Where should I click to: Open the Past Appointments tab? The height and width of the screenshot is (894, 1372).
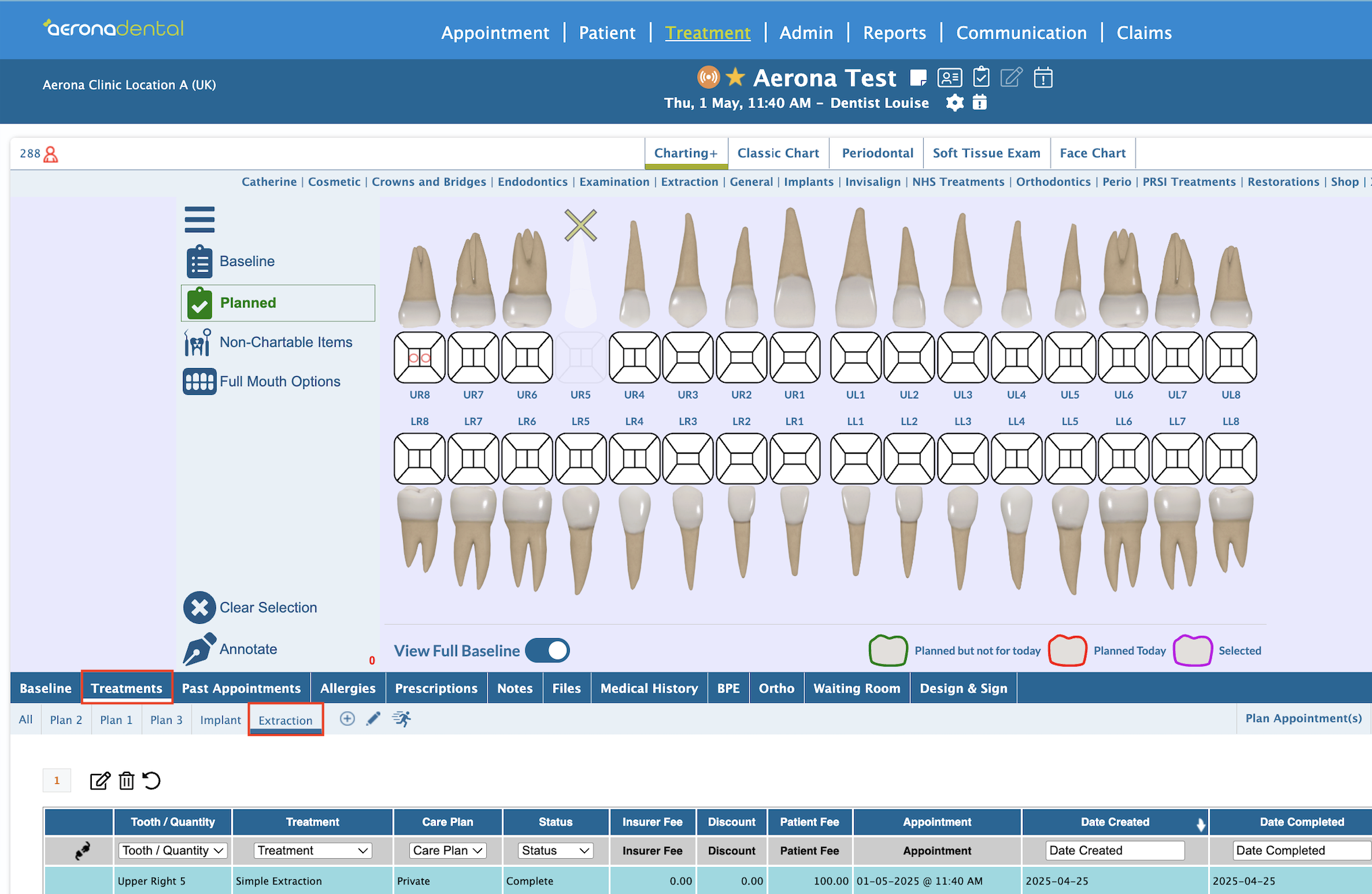pos(241,688)
